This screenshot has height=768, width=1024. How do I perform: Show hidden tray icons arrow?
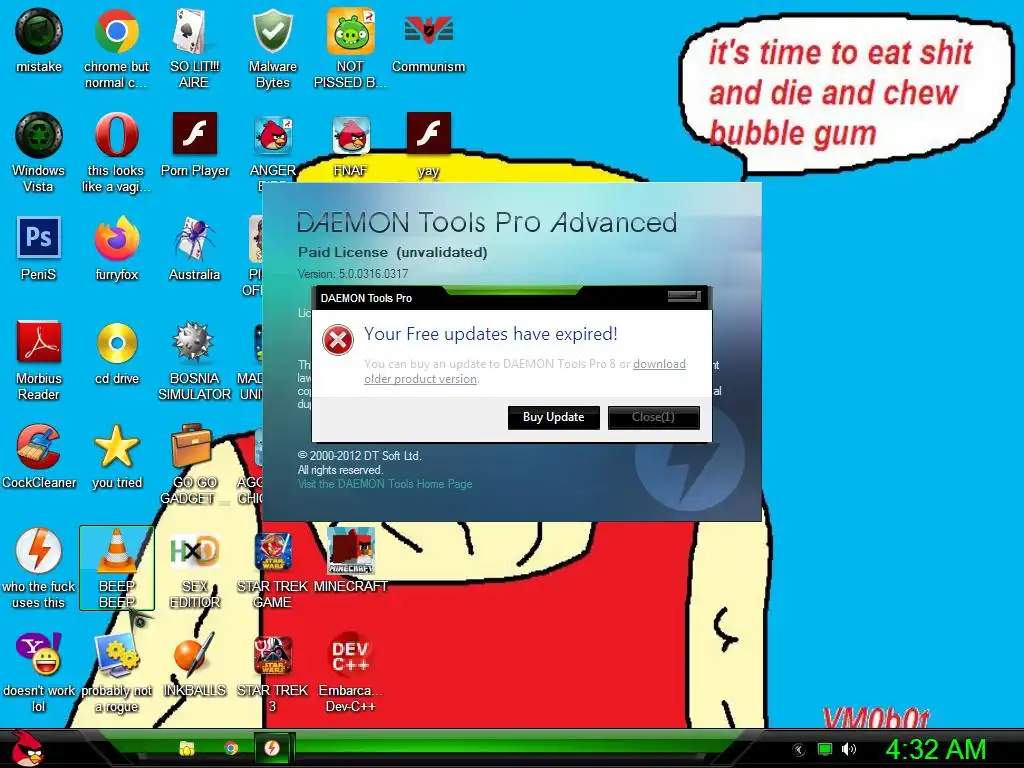coord(799,750)
